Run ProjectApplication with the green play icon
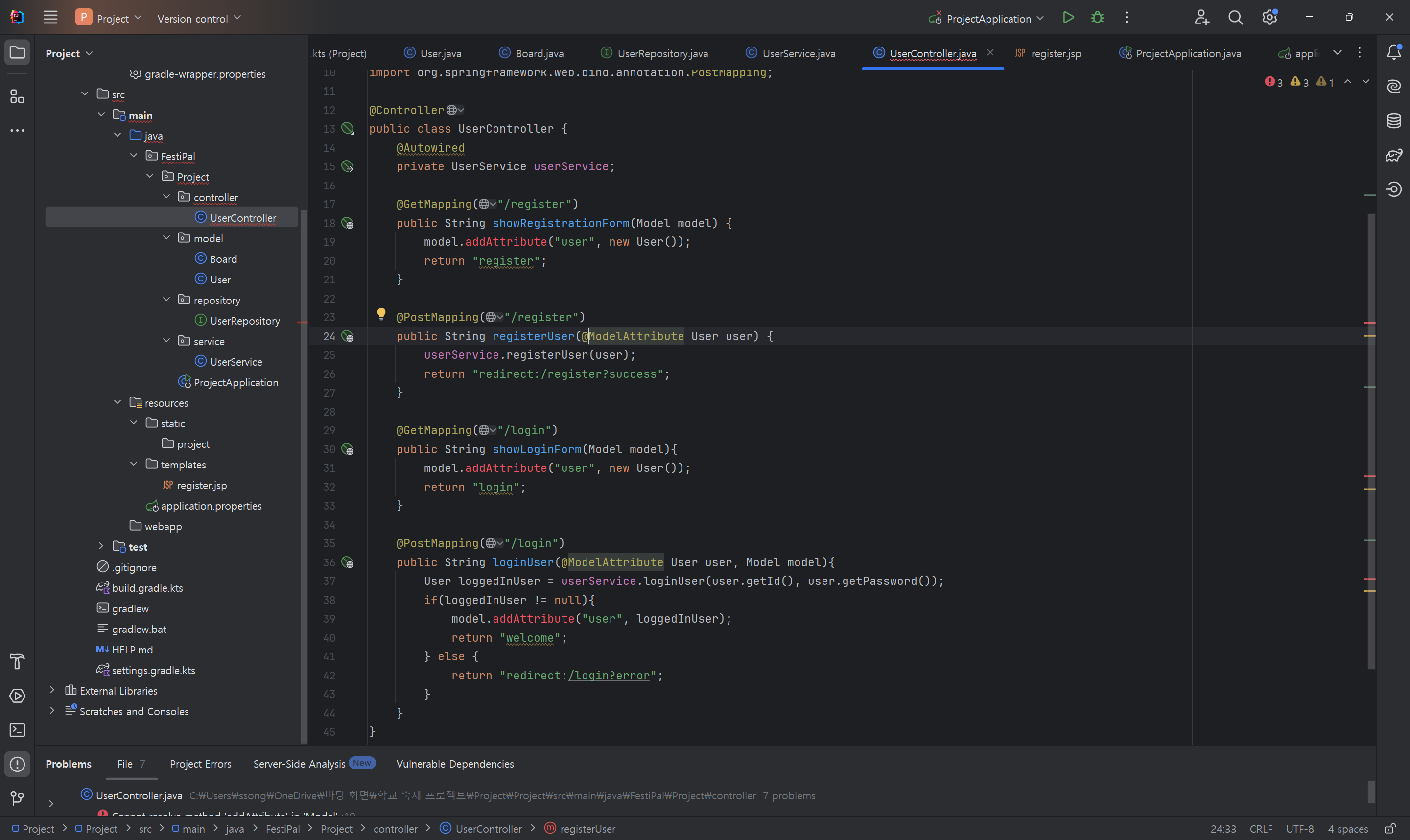1410x840 pixels. click(x=1068, y=18)
